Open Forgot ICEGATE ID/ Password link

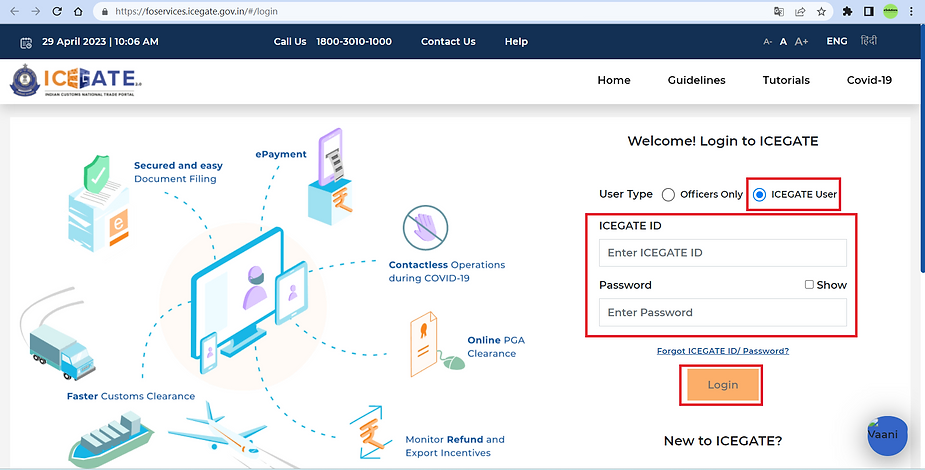[723, 351]
